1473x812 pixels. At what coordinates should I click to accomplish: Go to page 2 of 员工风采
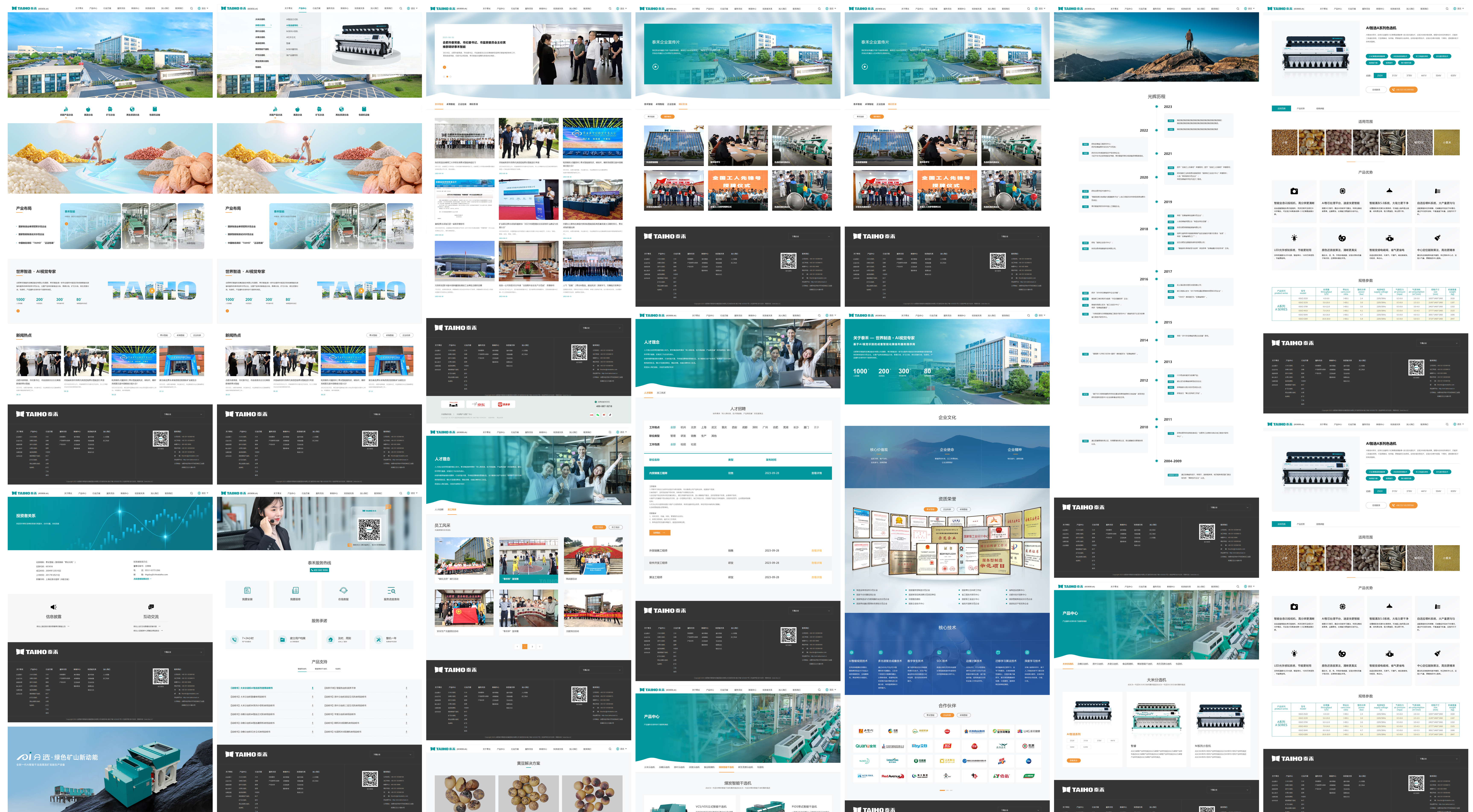coord(532,646)
